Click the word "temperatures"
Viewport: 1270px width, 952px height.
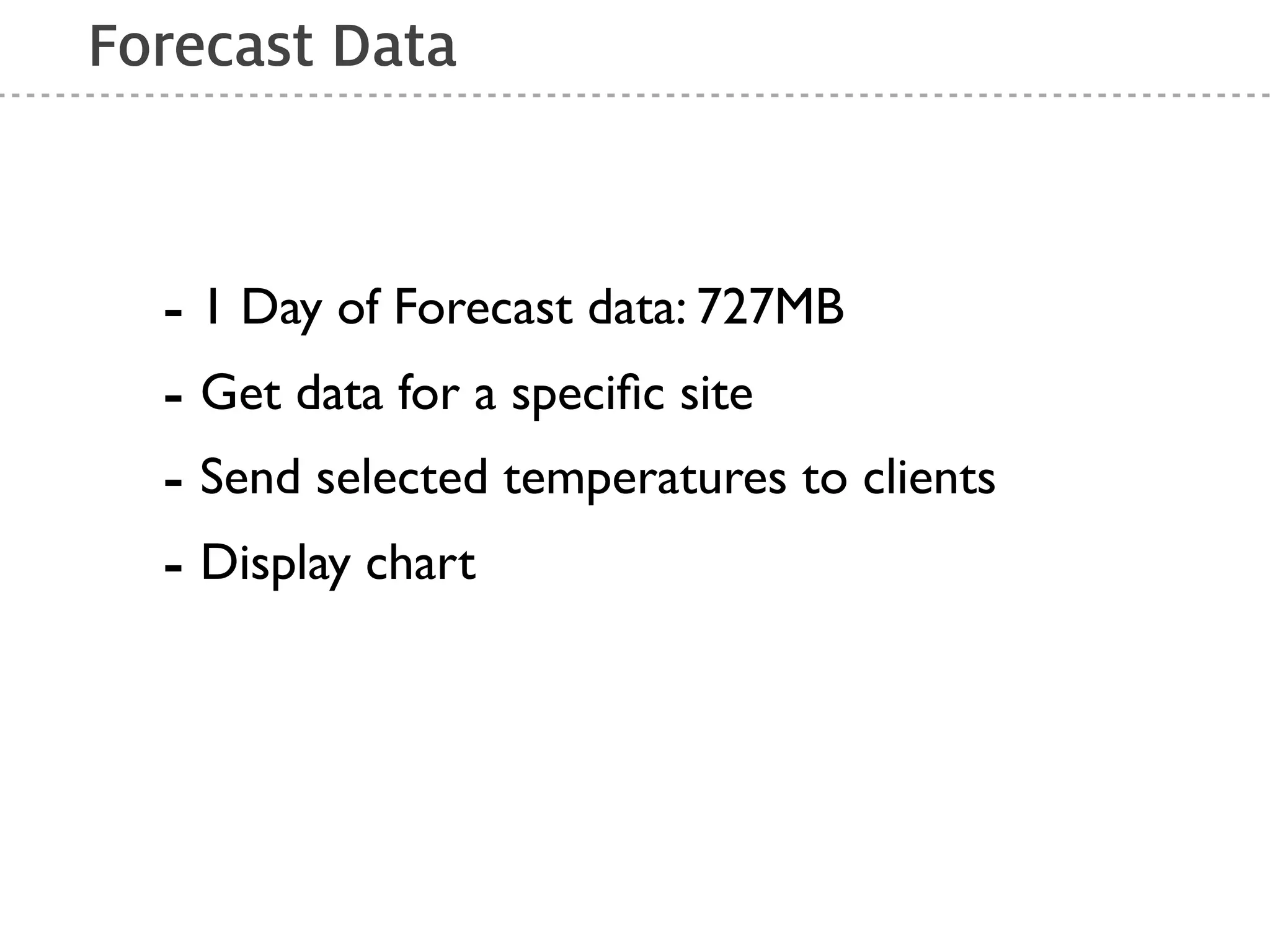645,479
